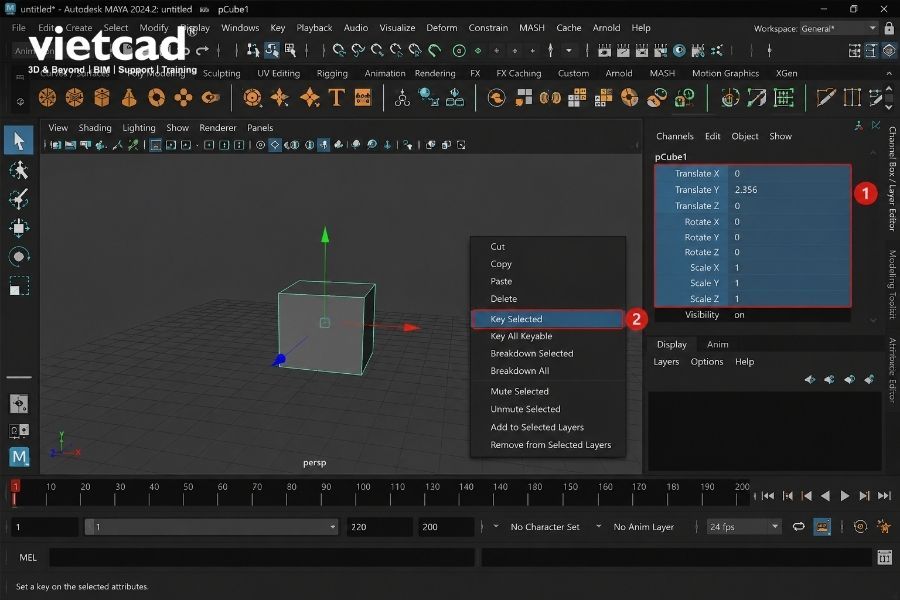Open the Modeling Toolkit side tab
Image resolution: width=900 pixels, height=600 pixels.
click(891, 284)
